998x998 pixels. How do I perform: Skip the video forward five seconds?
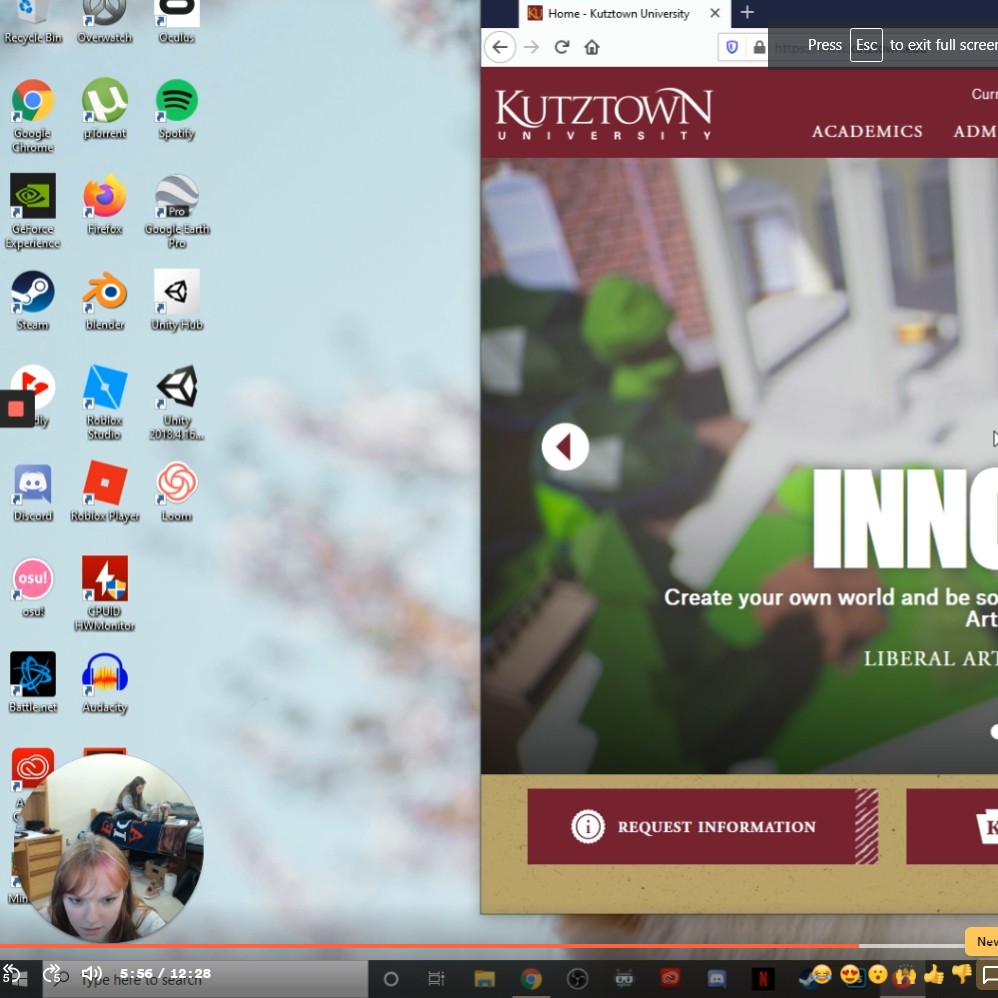52,973
